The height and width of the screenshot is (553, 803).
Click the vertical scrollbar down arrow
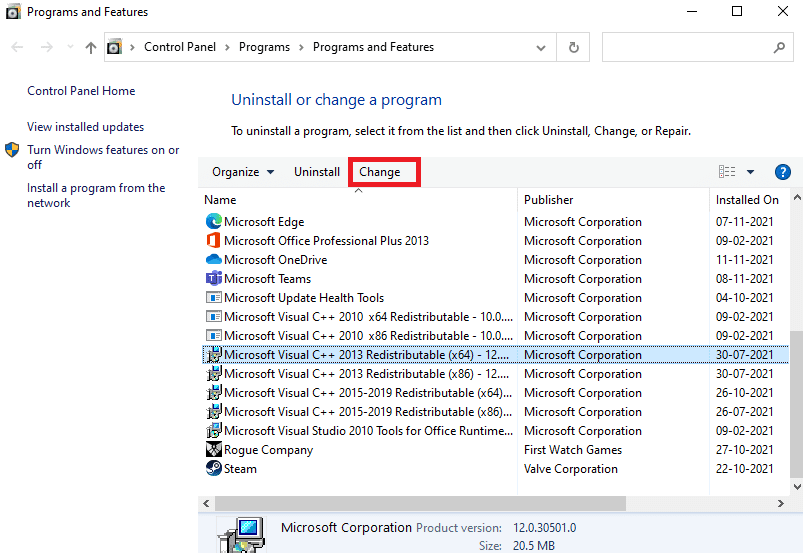(x=797, y=487)
